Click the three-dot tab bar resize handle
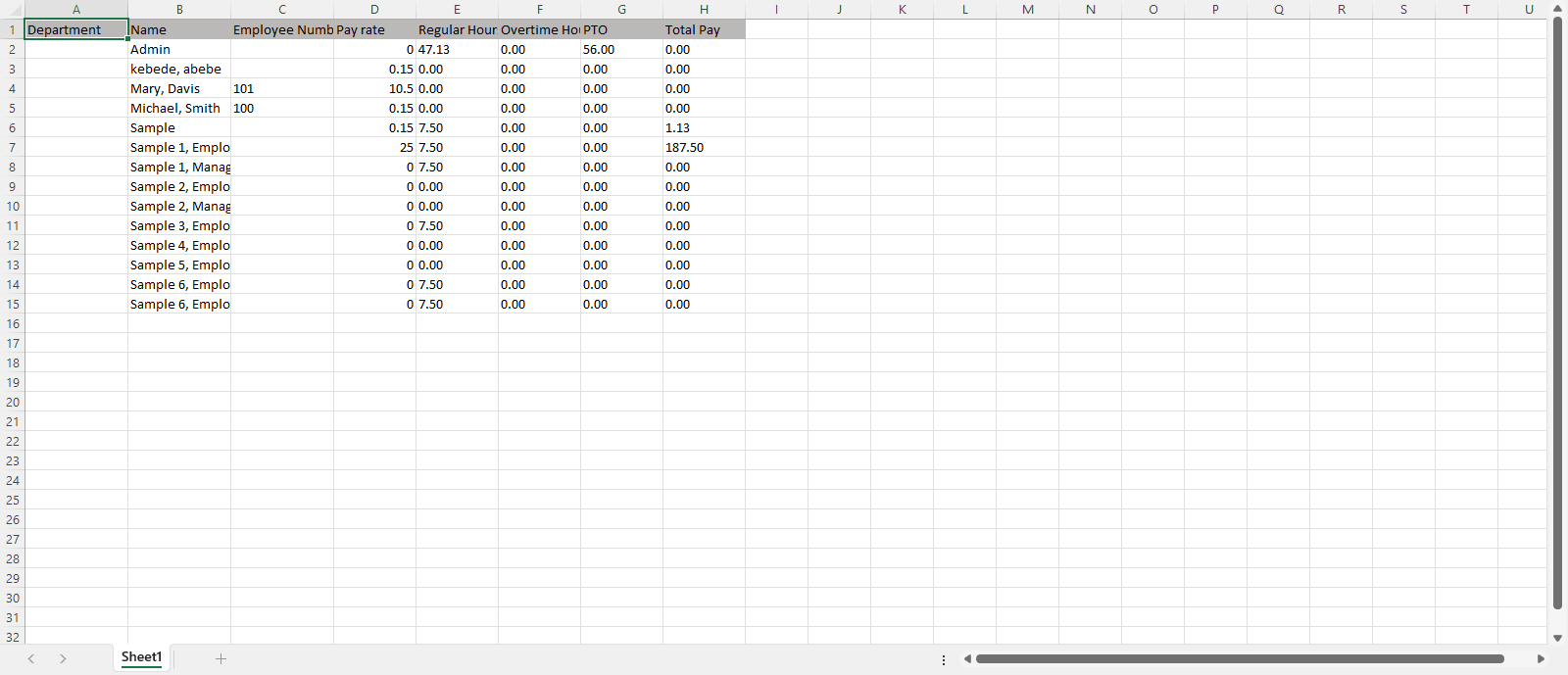This screenshot has width=1568, height=675. pos(944,659)
